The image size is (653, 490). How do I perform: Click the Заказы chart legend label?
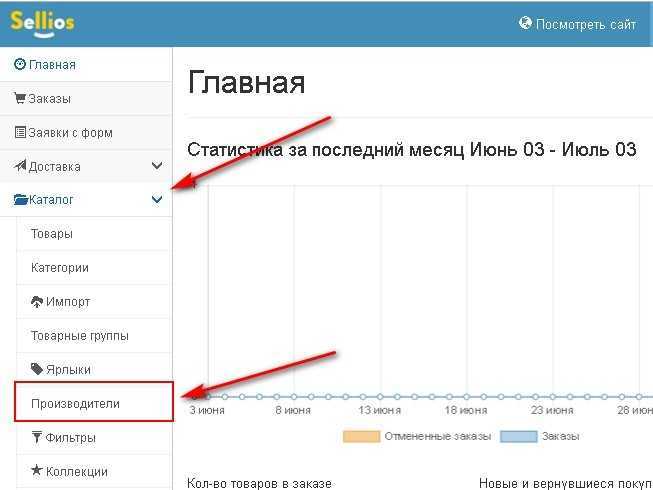tap(561, 436)
